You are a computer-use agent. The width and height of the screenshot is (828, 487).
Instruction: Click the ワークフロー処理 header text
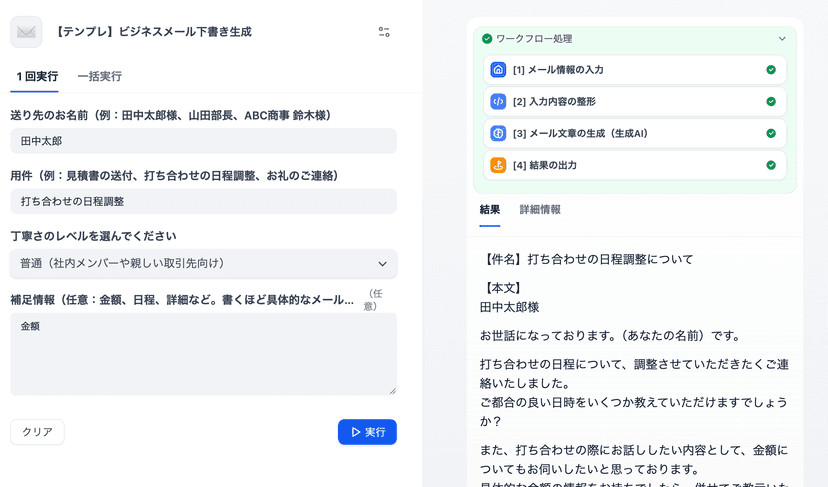(534, 39)
